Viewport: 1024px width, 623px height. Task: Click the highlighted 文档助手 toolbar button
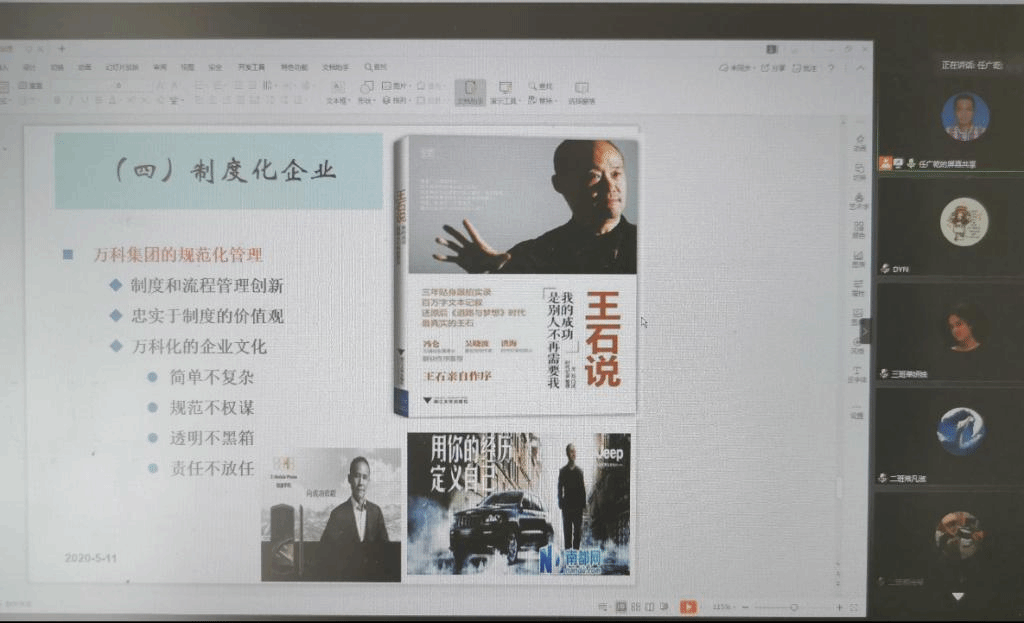click(x=470, y=93)
